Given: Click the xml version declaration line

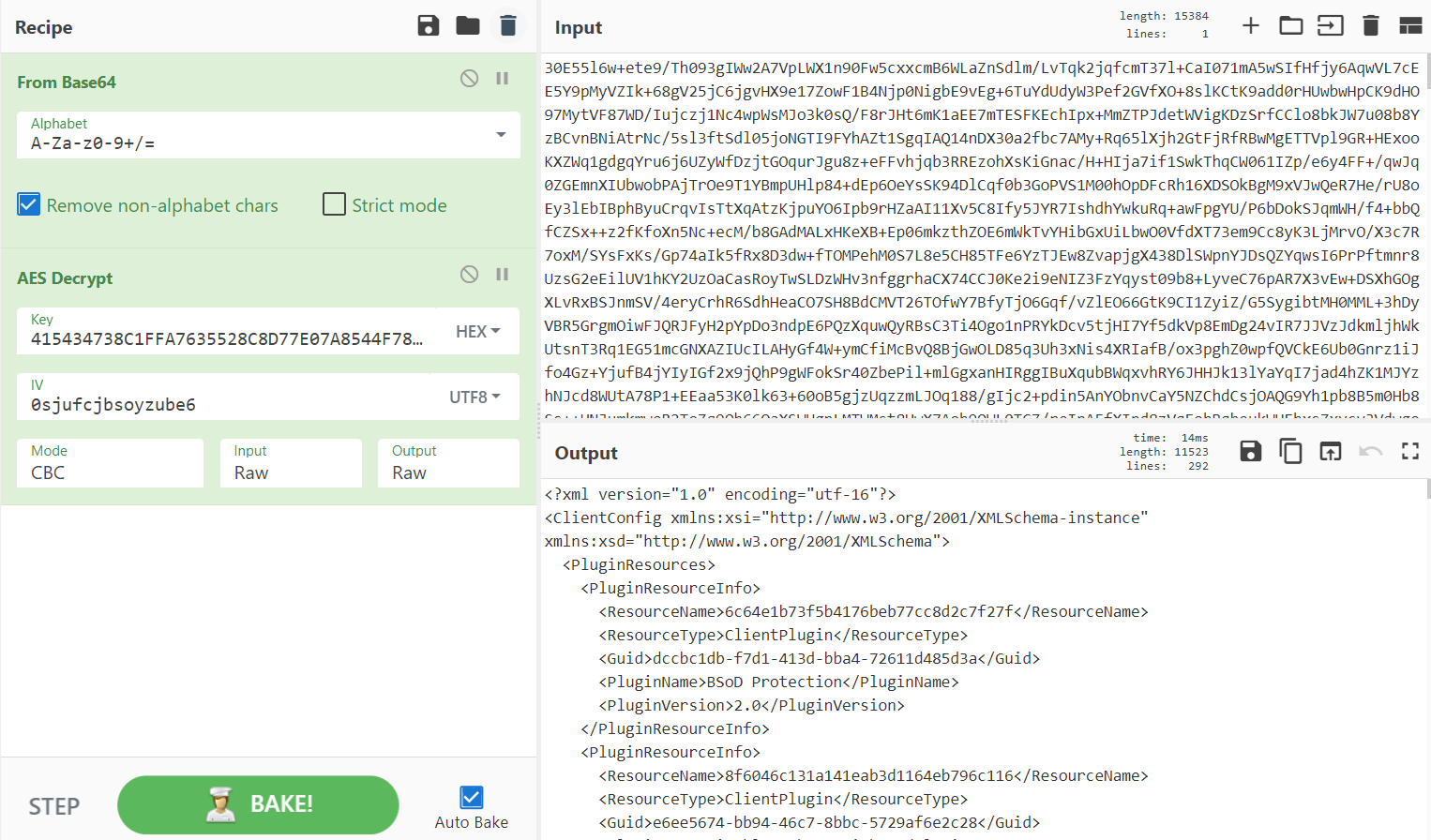Looking at the screenshot, I should [x=720, y=494].
